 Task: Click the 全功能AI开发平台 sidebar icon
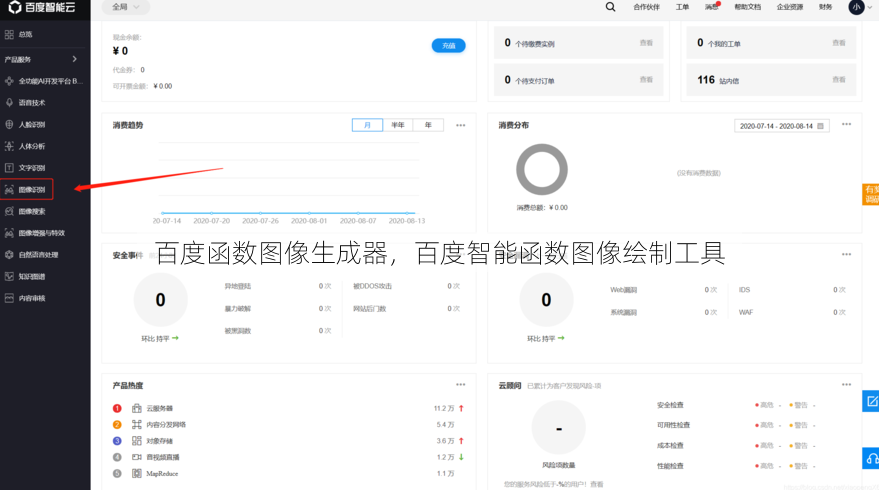click(x=9, y=81)
